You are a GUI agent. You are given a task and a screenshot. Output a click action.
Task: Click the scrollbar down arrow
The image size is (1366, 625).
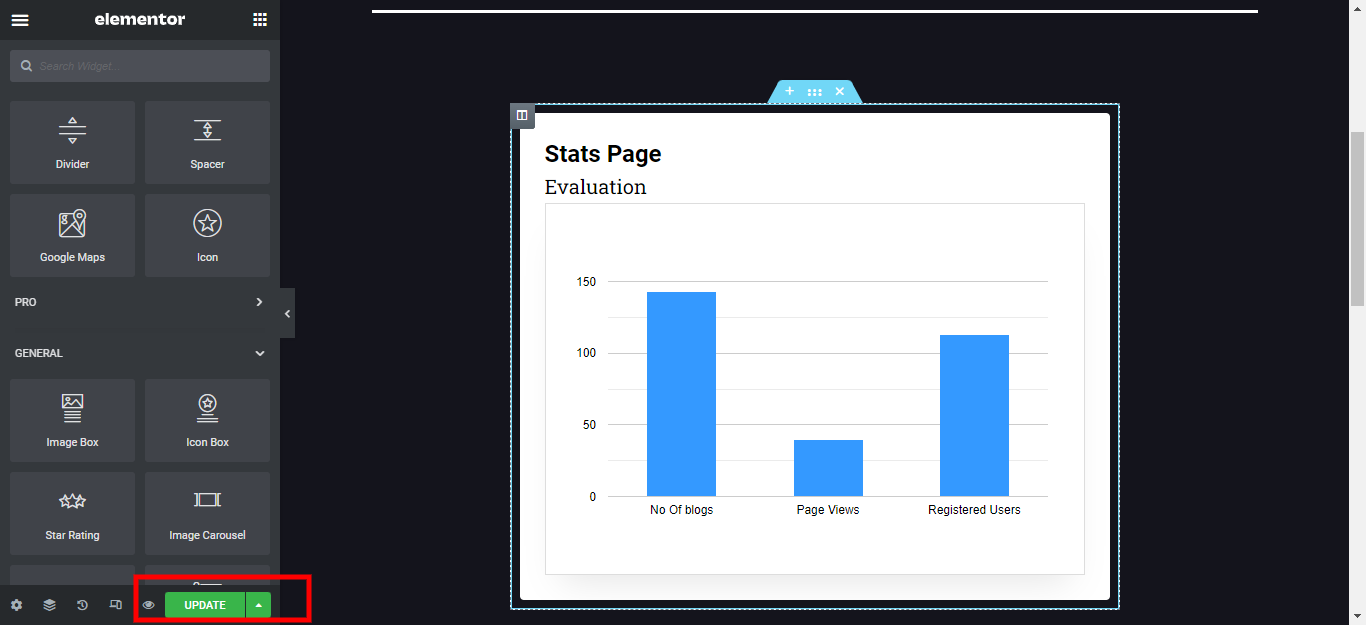[1358, 616]
